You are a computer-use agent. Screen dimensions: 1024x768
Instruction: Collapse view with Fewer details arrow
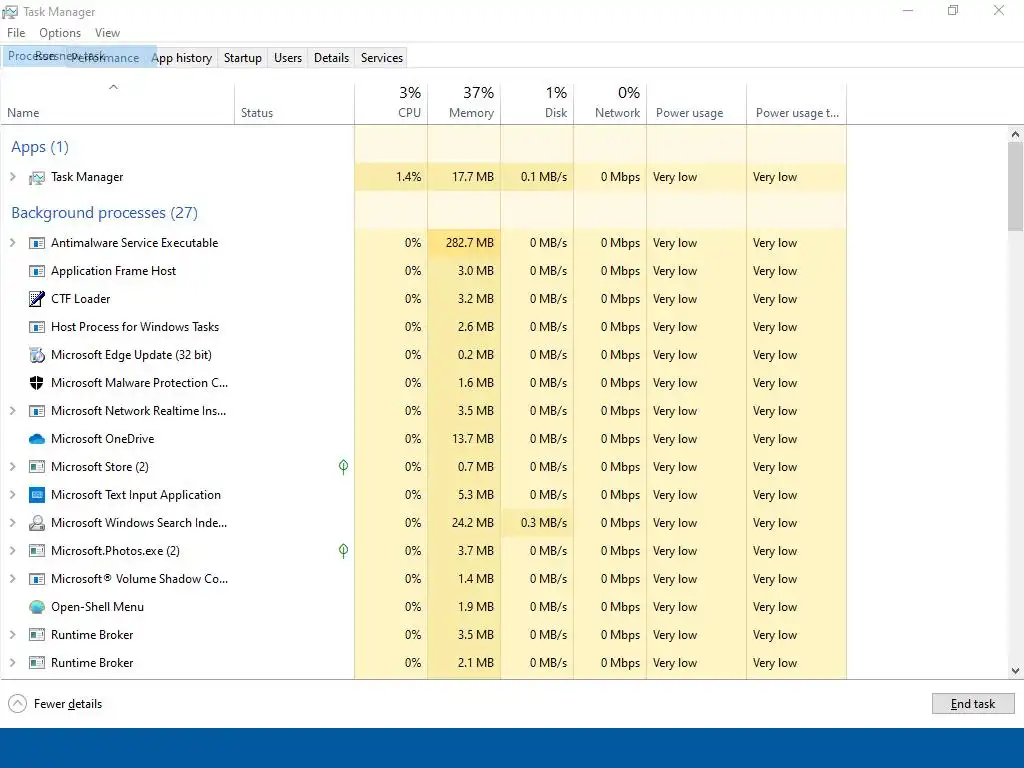(x=18, y=704)
